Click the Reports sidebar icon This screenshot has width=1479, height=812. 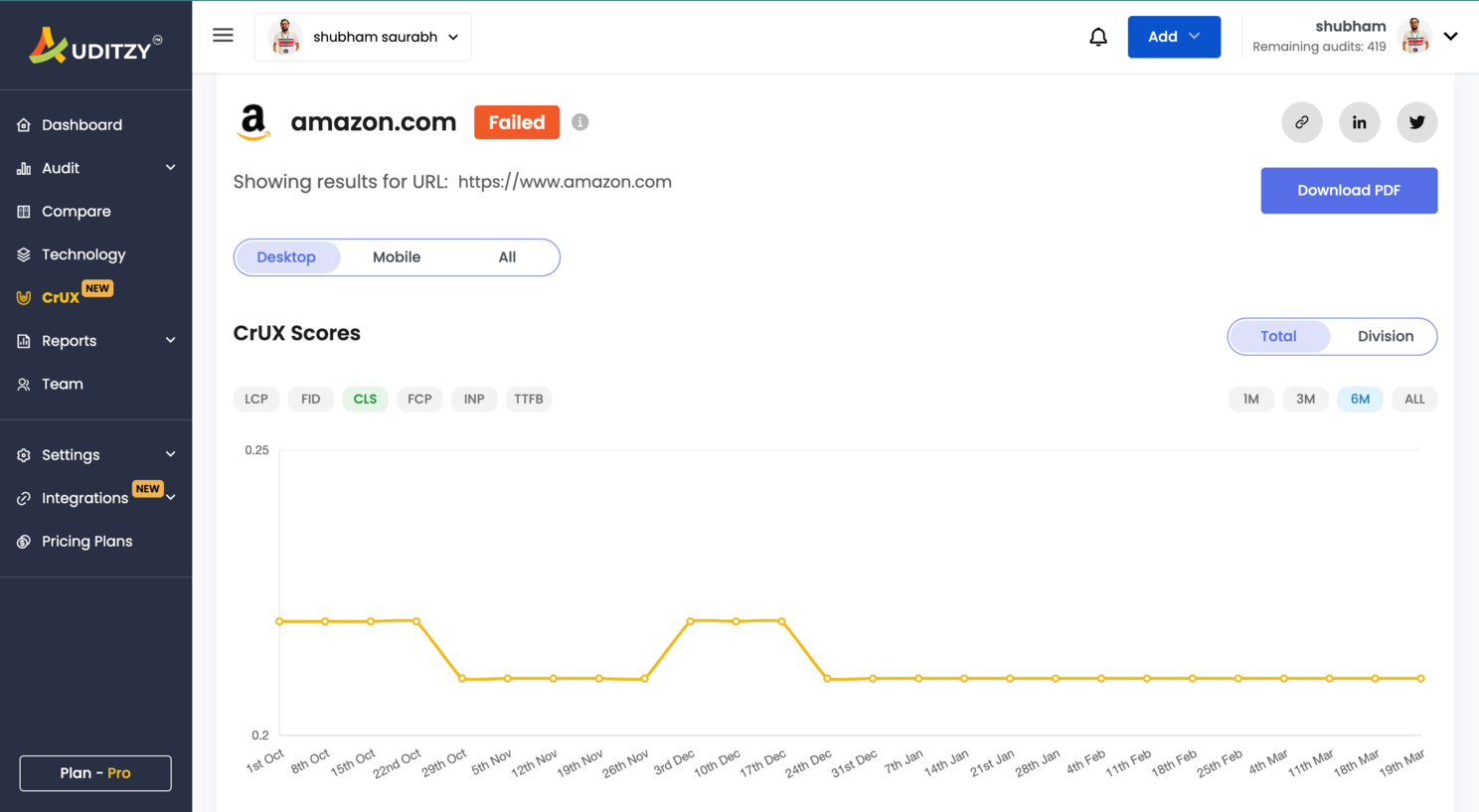[24, 341]
